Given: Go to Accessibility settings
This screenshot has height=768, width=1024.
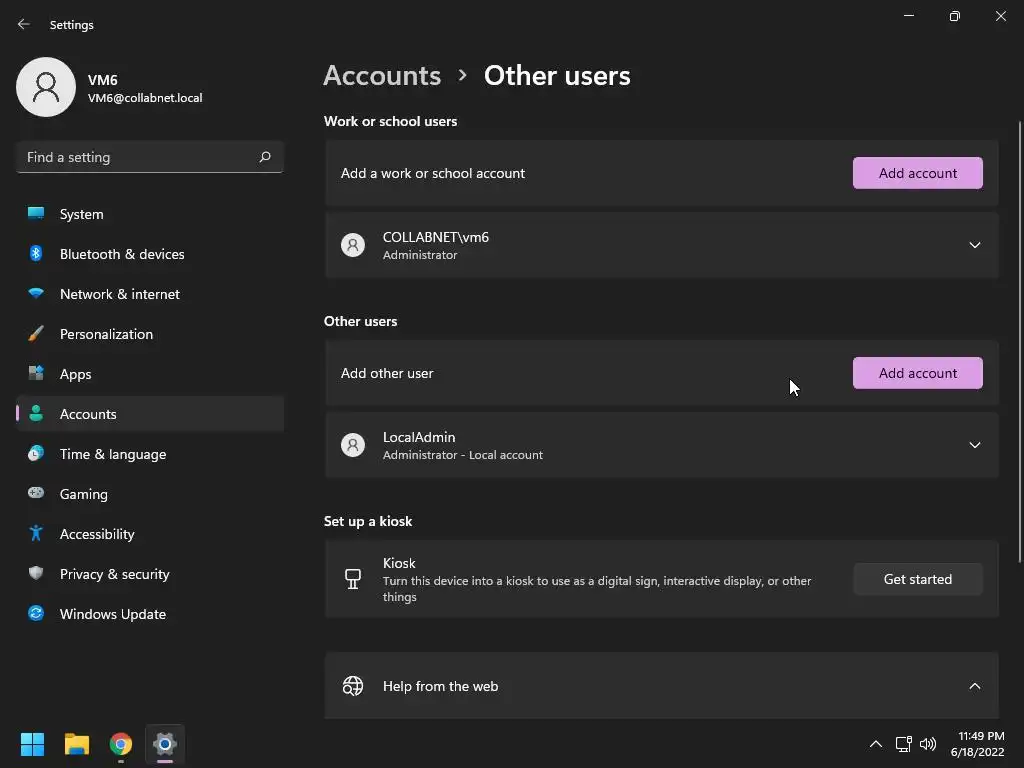Looking at the screenshot, I should coord(96,534).
